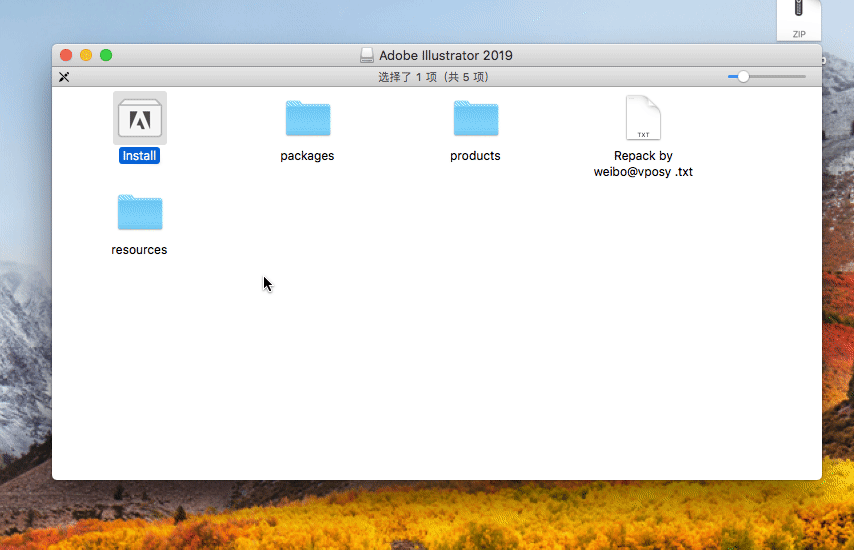
Task: Click the 'packages' folder name label
Action: pyautogui.click(x=307, y=156)
